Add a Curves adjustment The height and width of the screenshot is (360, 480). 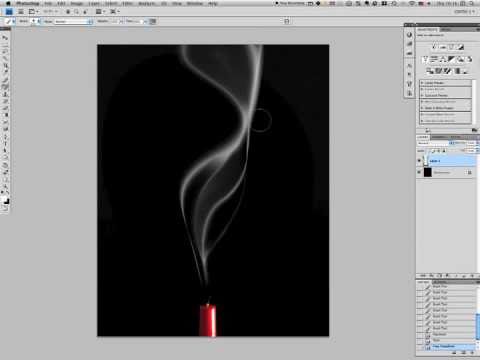(x=452, y=47)
